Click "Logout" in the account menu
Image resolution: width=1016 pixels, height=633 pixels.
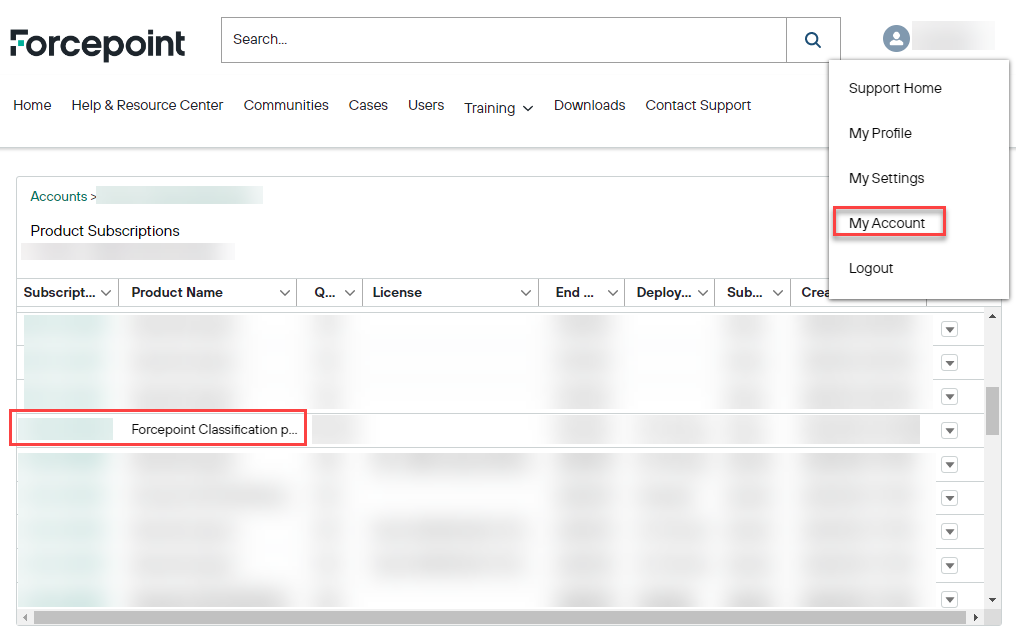870,268
